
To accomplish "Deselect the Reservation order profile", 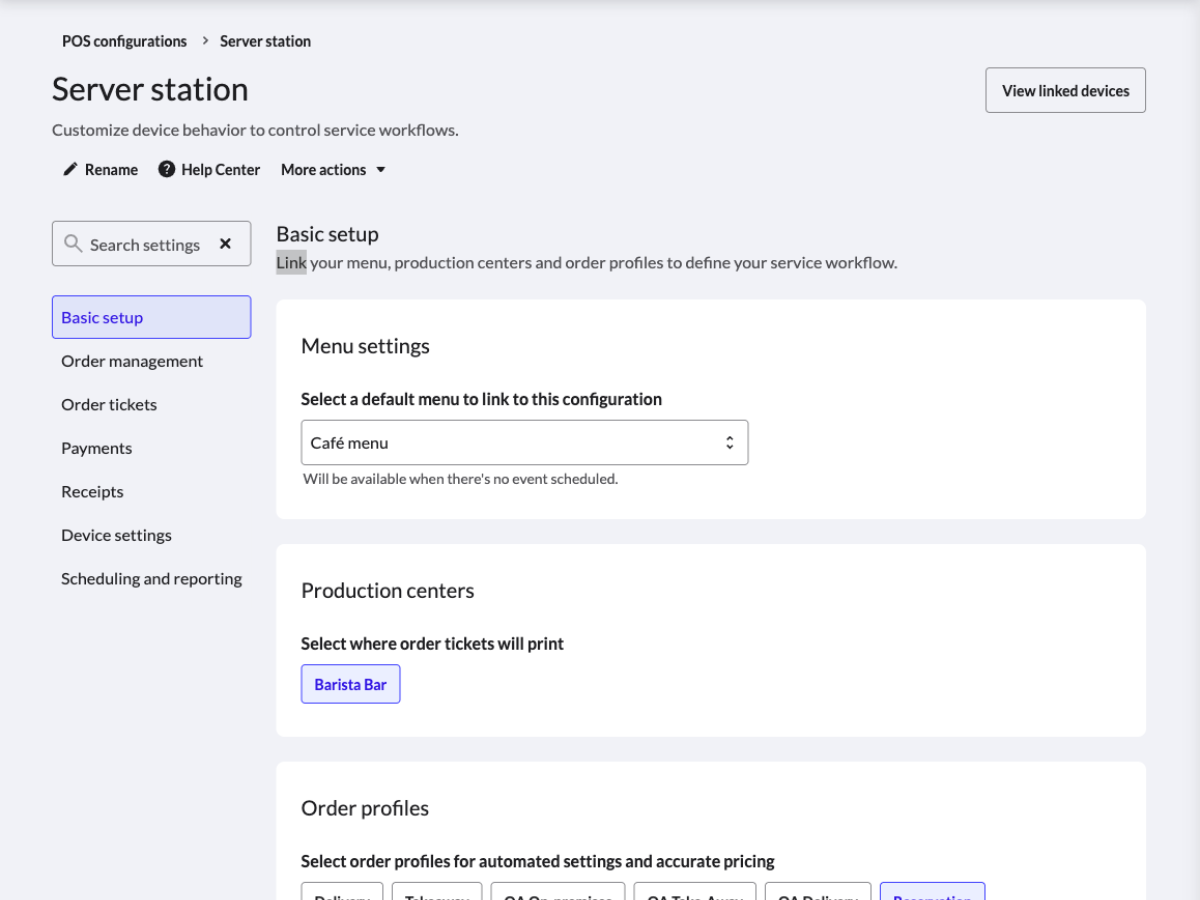I will point(932,895).
